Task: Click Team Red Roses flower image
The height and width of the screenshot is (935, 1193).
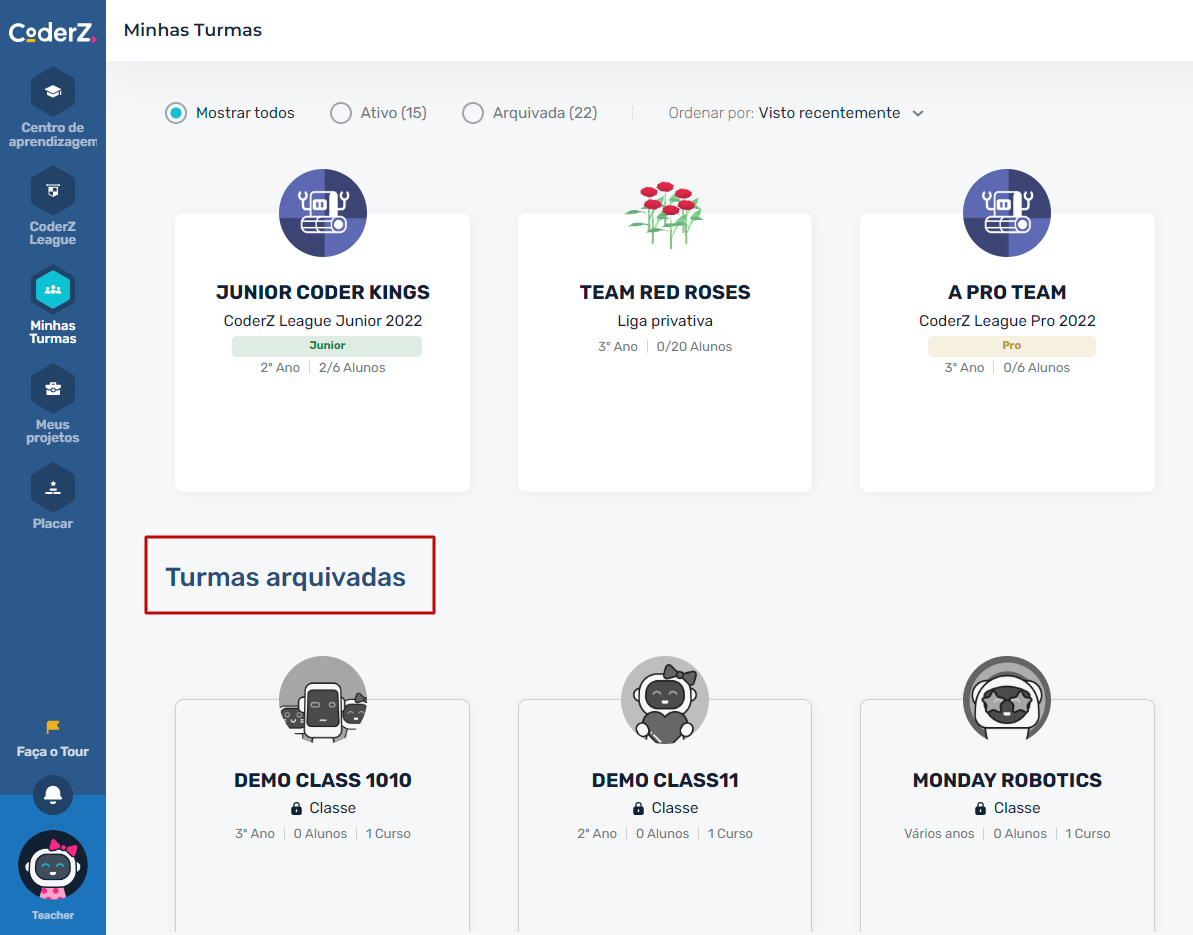Action: [664, 215]
